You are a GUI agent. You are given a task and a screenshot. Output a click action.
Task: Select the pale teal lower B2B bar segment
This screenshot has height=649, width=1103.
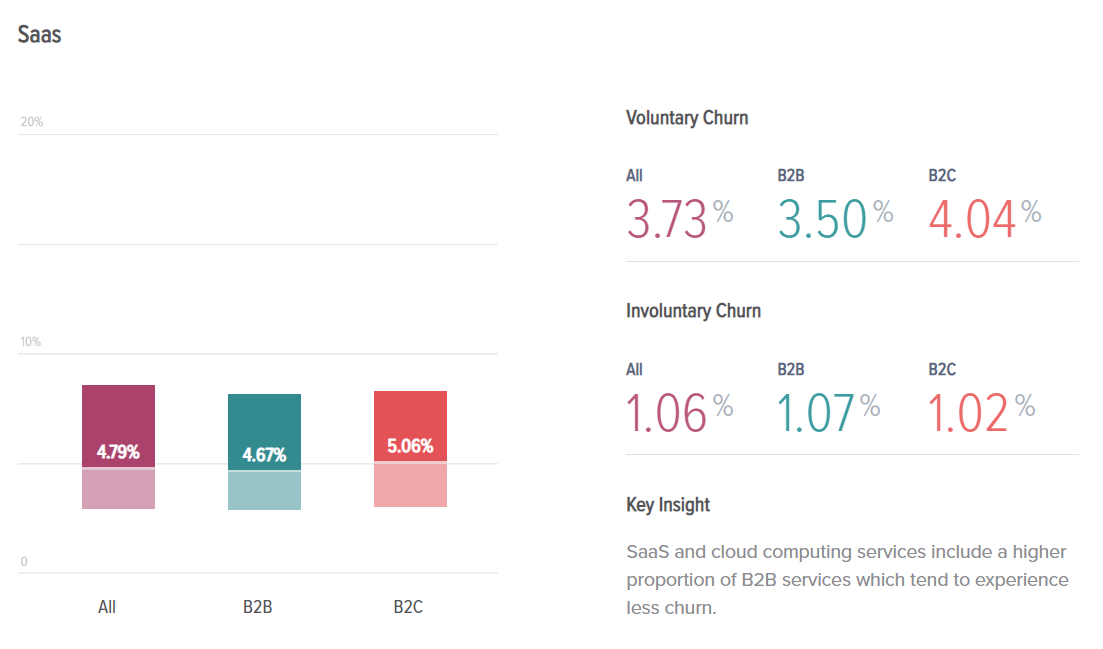click(264, 491)
